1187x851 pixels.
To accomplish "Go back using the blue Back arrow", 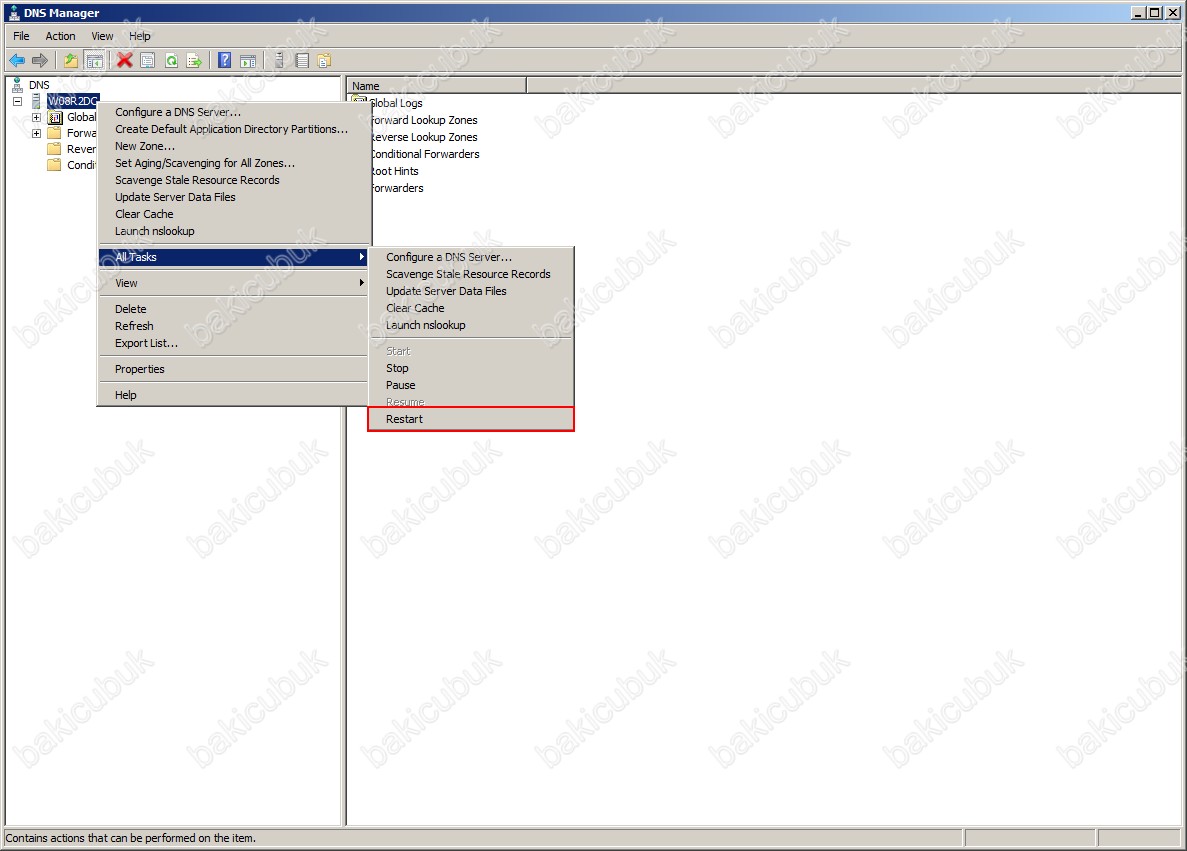I will 17,61.
